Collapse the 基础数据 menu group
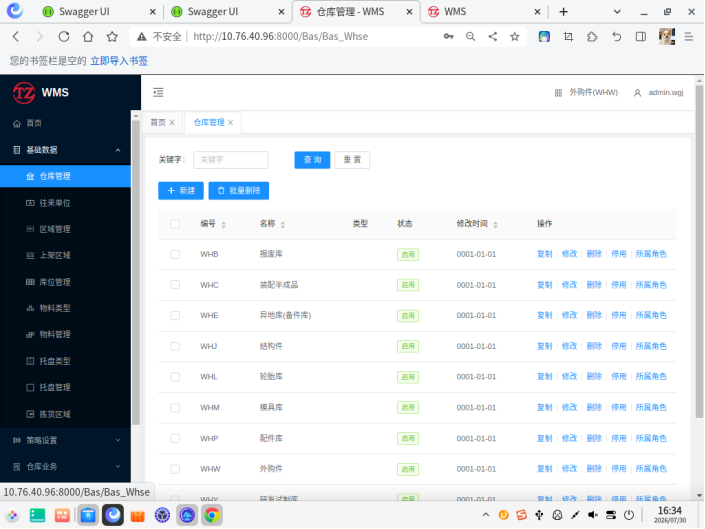This screenshot has width=705, height=529. coord(65,150)
